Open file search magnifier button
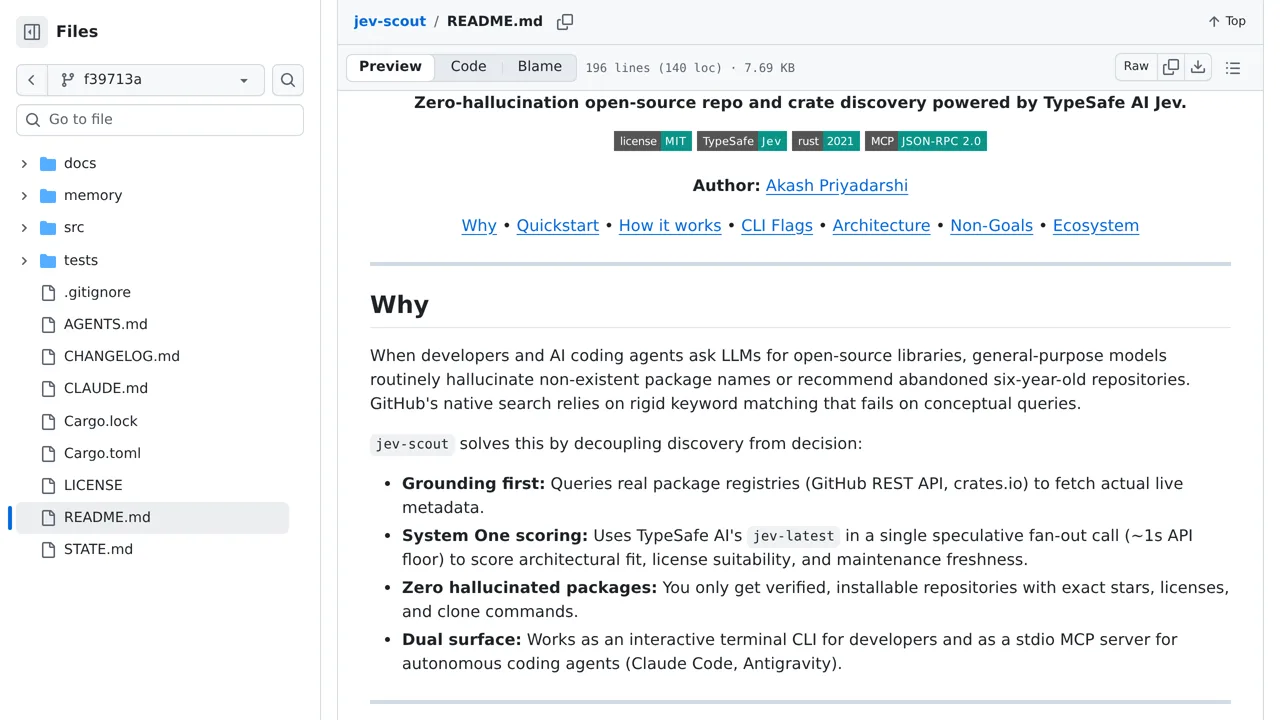 coord(288,80)
